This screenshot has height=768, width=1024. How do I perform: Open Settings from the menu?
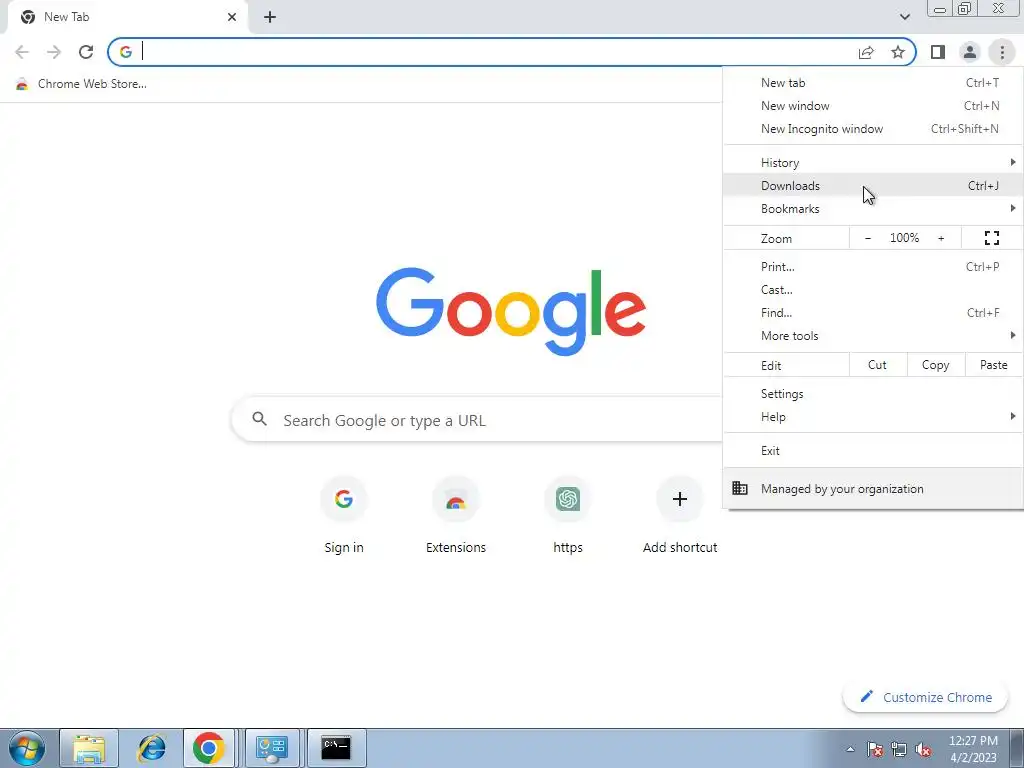[x=873, y=394]
